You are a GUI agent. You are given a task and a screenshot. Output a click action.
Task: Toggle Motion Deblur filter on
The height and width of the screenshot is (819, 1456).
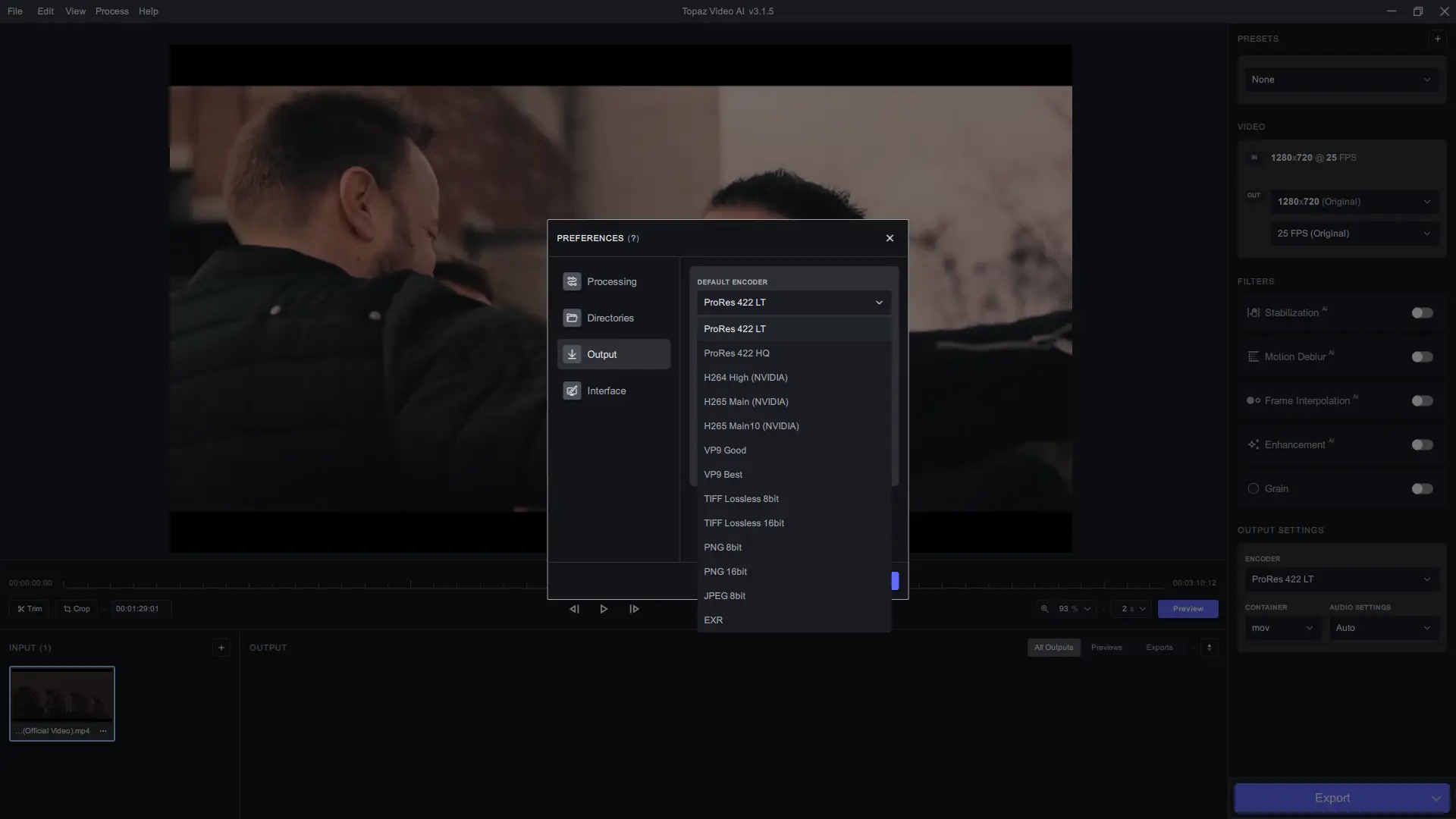coord(1422,357)
